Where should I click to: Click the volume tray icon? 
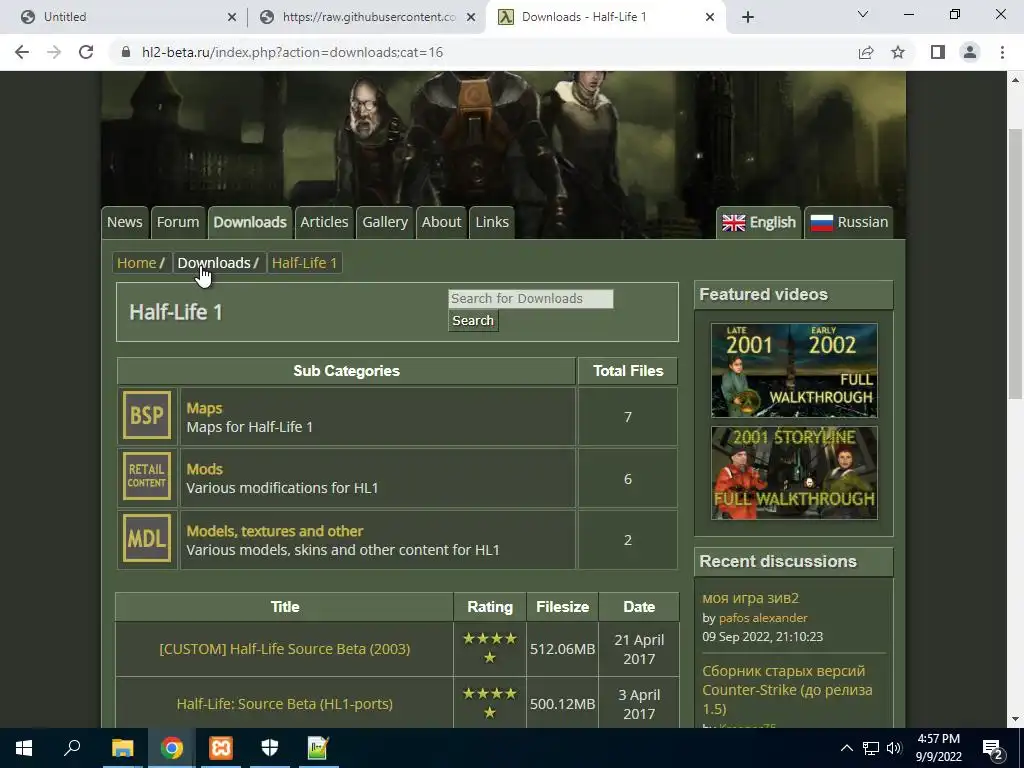(x=894, y=748)
